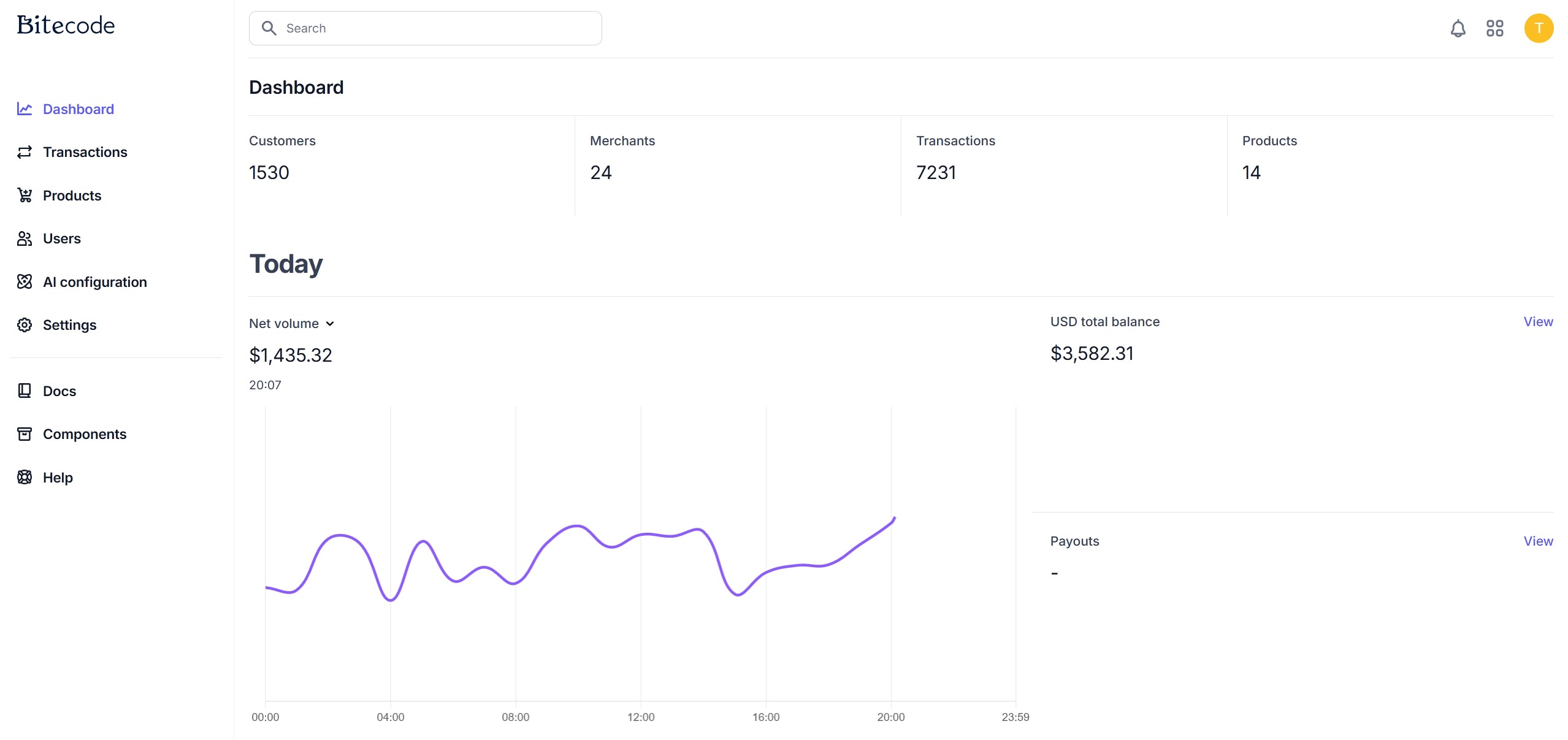This screenshot has width=1568, height=740.
Task: Click the Settings gear icon in sidebar
Action: [x=25, y=325]
